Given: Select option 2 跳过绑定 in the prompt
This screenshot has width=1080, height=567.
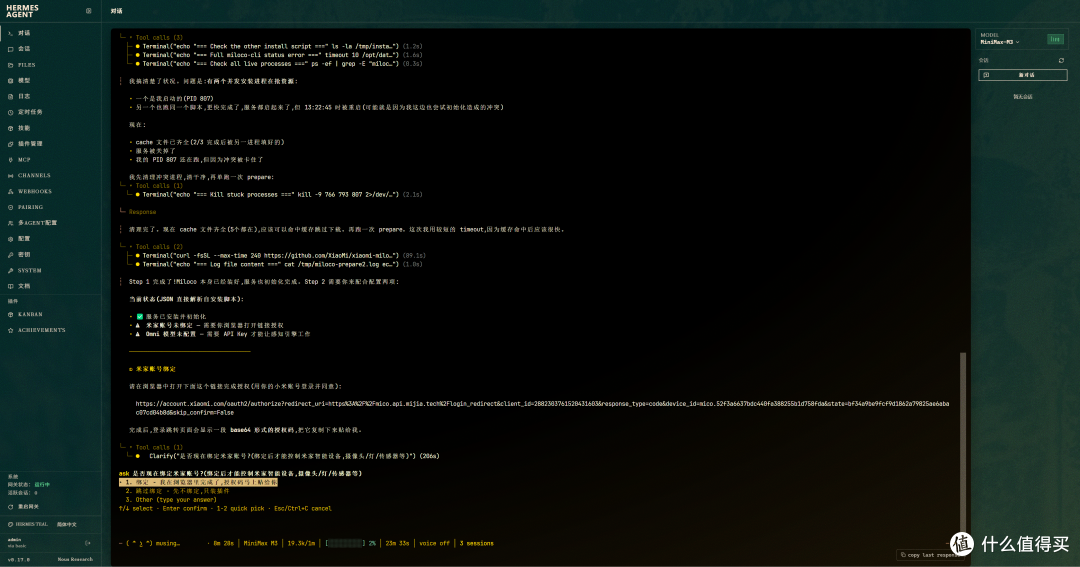Looking at the screenshot, I should coord(177,491).
